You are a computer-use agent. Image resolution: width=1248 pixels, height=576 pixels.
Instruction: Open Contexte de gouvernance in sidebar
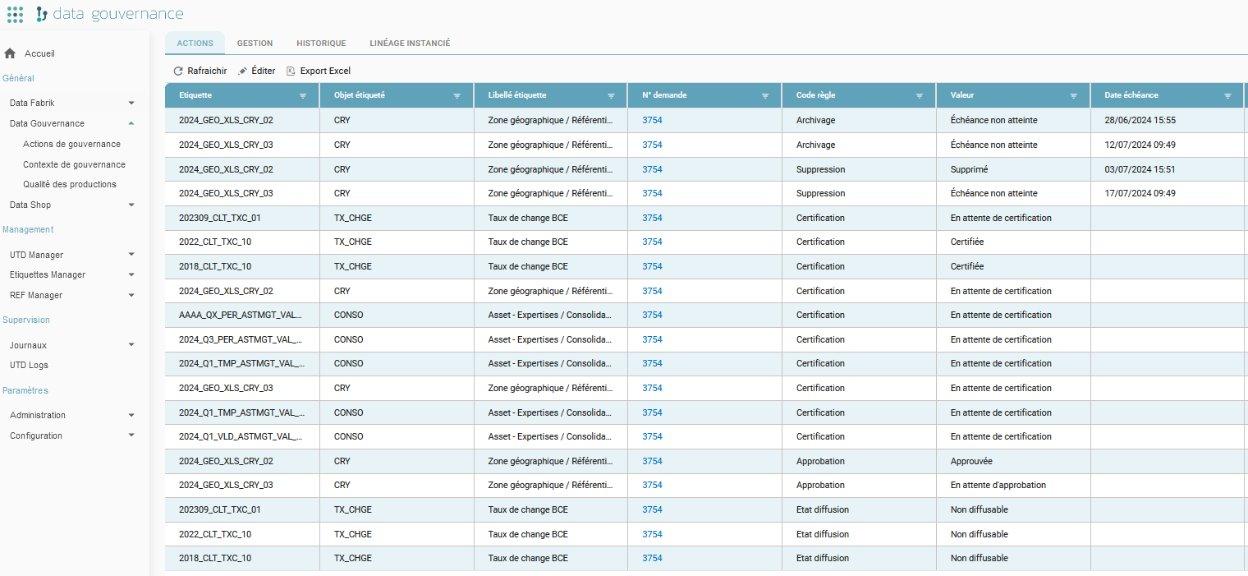click(74, 164)
